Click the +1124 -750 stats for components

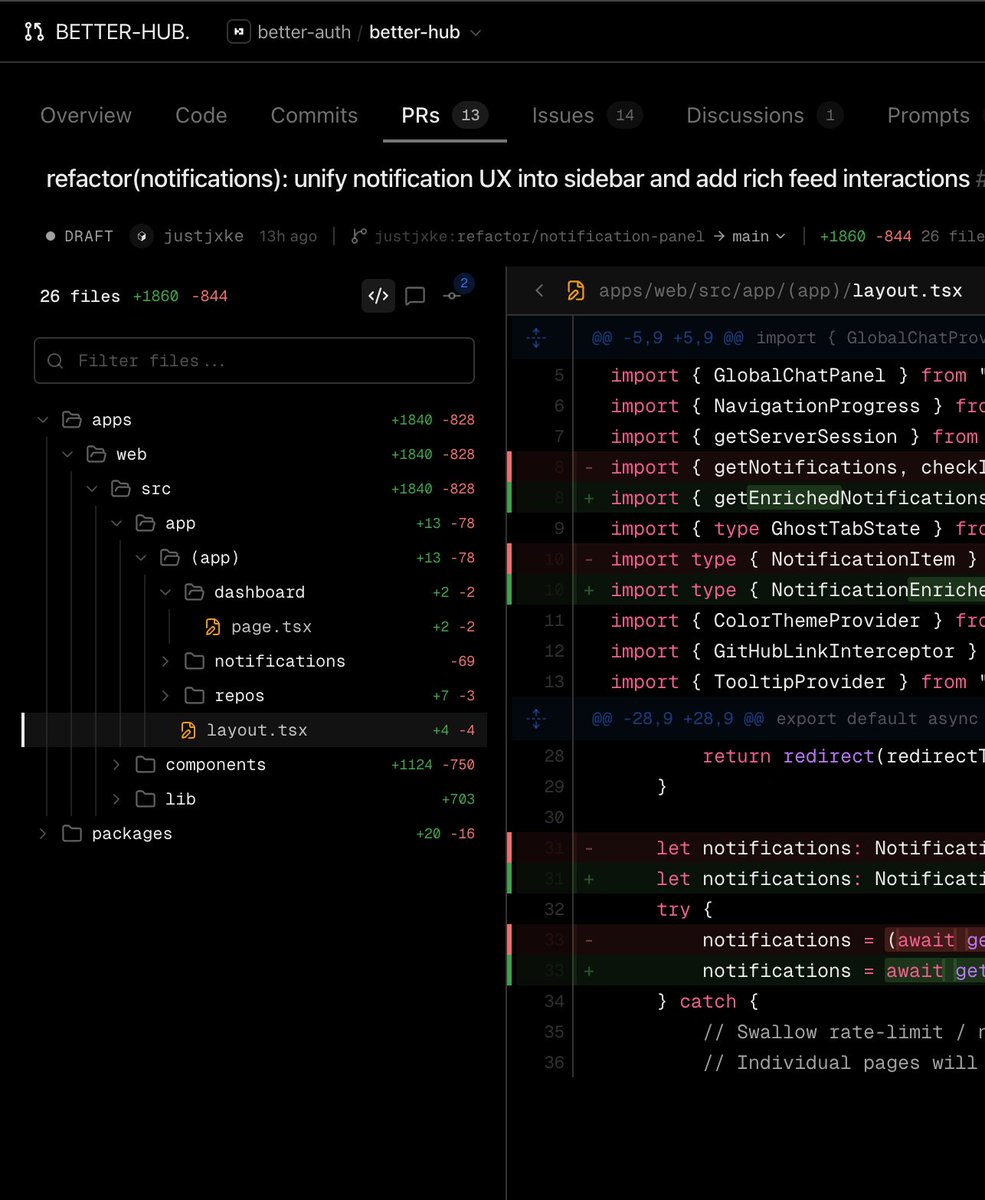pos(433,765)
